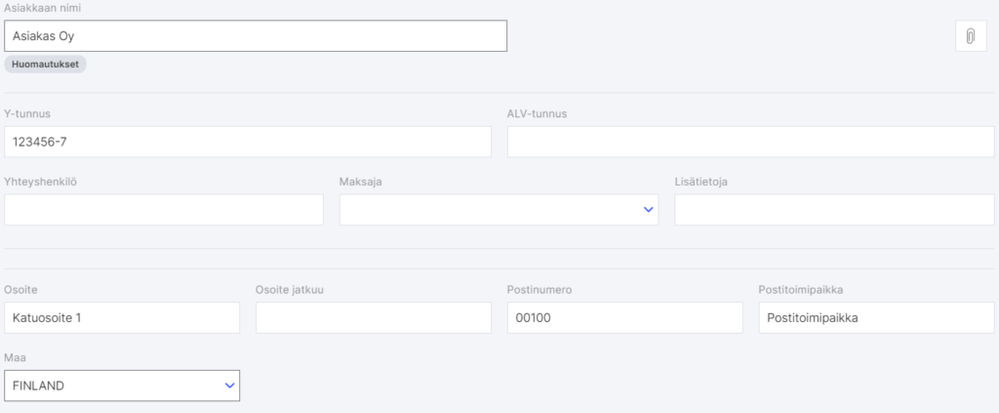Screen dimensions: 999x413
Task: Open the Maa country dropdown showing FINLAND
Action: 122,386
